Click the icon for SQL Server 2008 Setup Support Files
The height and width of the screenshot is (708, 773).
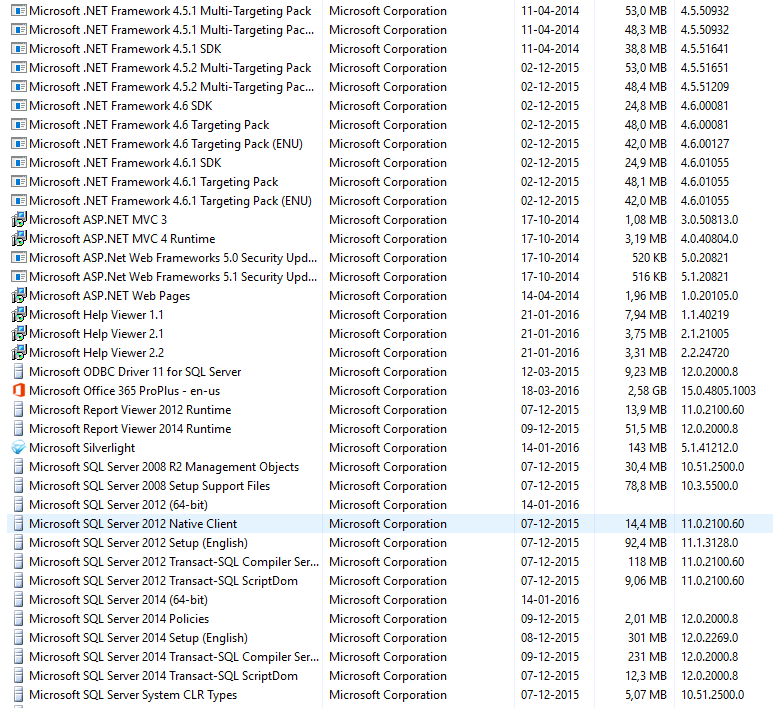click(x=19, y=486)
